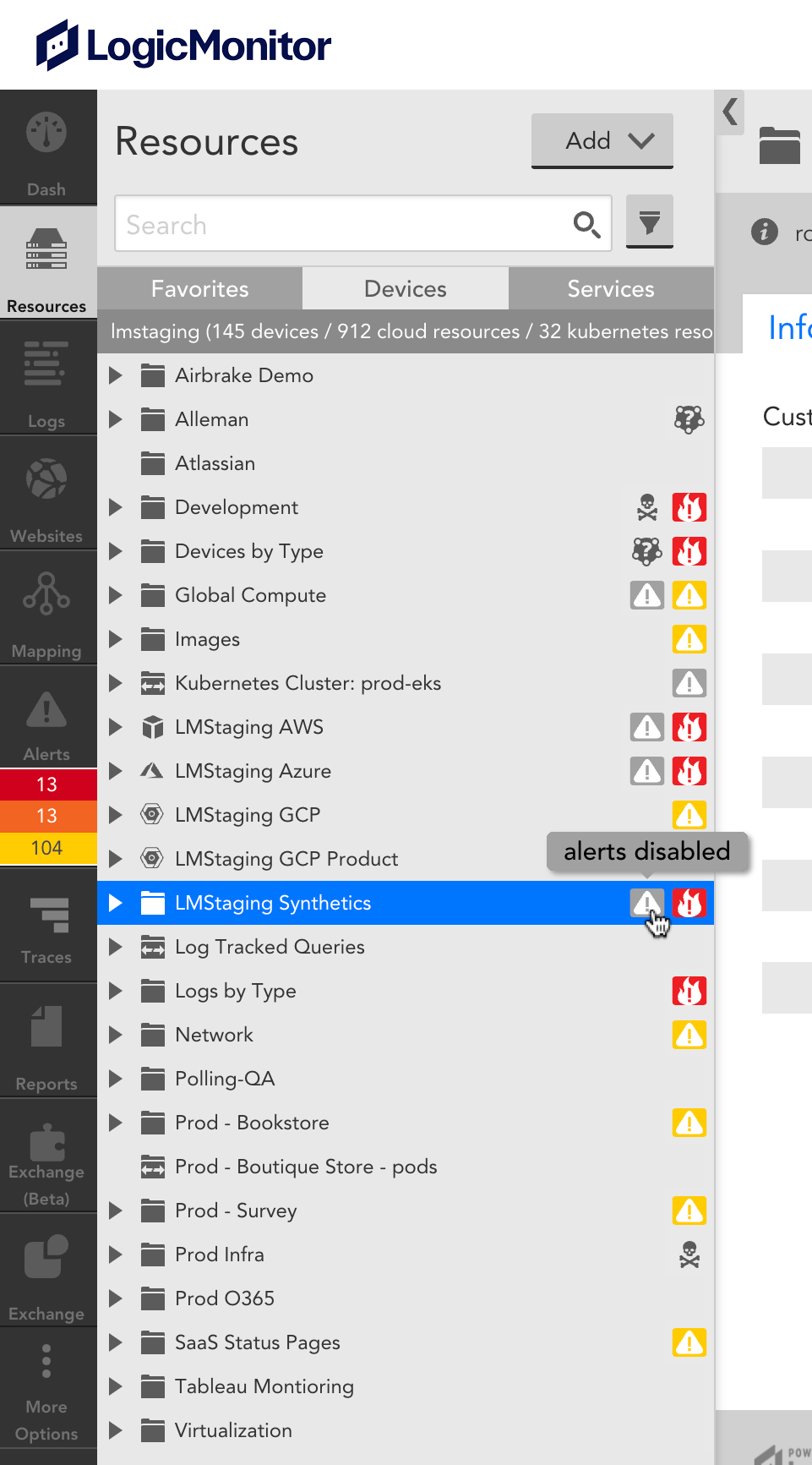The width and height of the screenshot is (812, 1465).
Task: Open the Traces section icon
Action: (x=47, y=915)
